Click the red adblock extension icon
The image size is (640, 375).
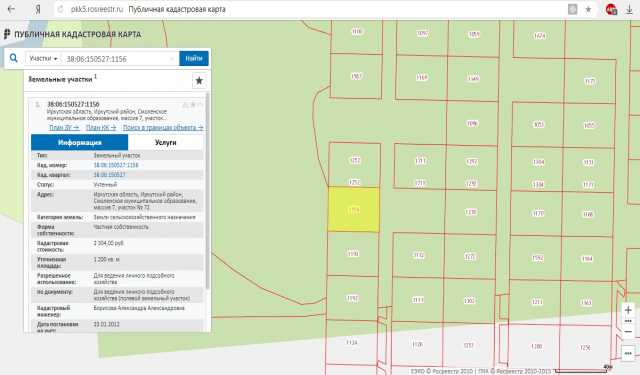(611, 9)
